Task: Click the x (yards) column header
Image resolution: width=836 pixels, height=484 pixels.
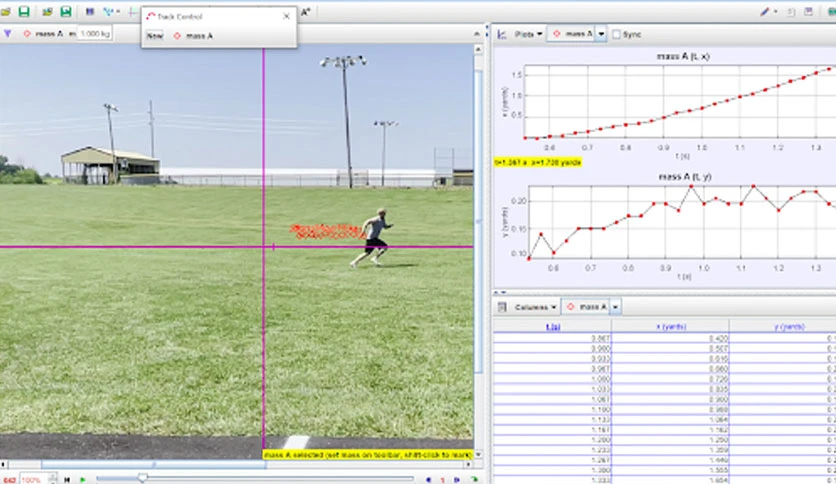Action: [671, 326]
